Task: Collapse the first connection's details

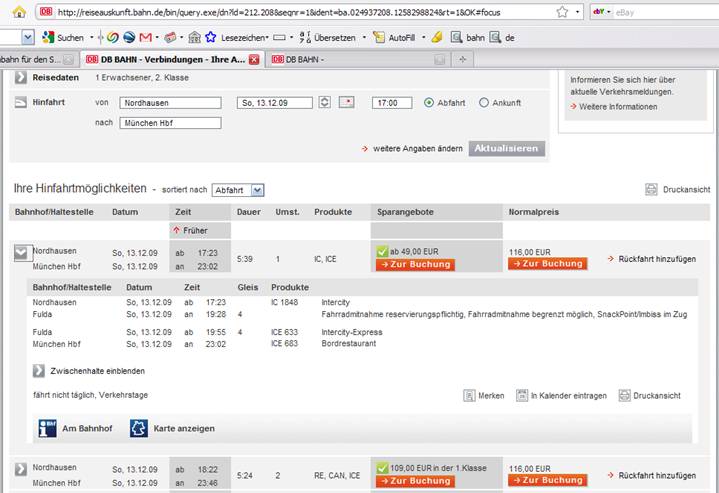Action: tap(21, 253)
